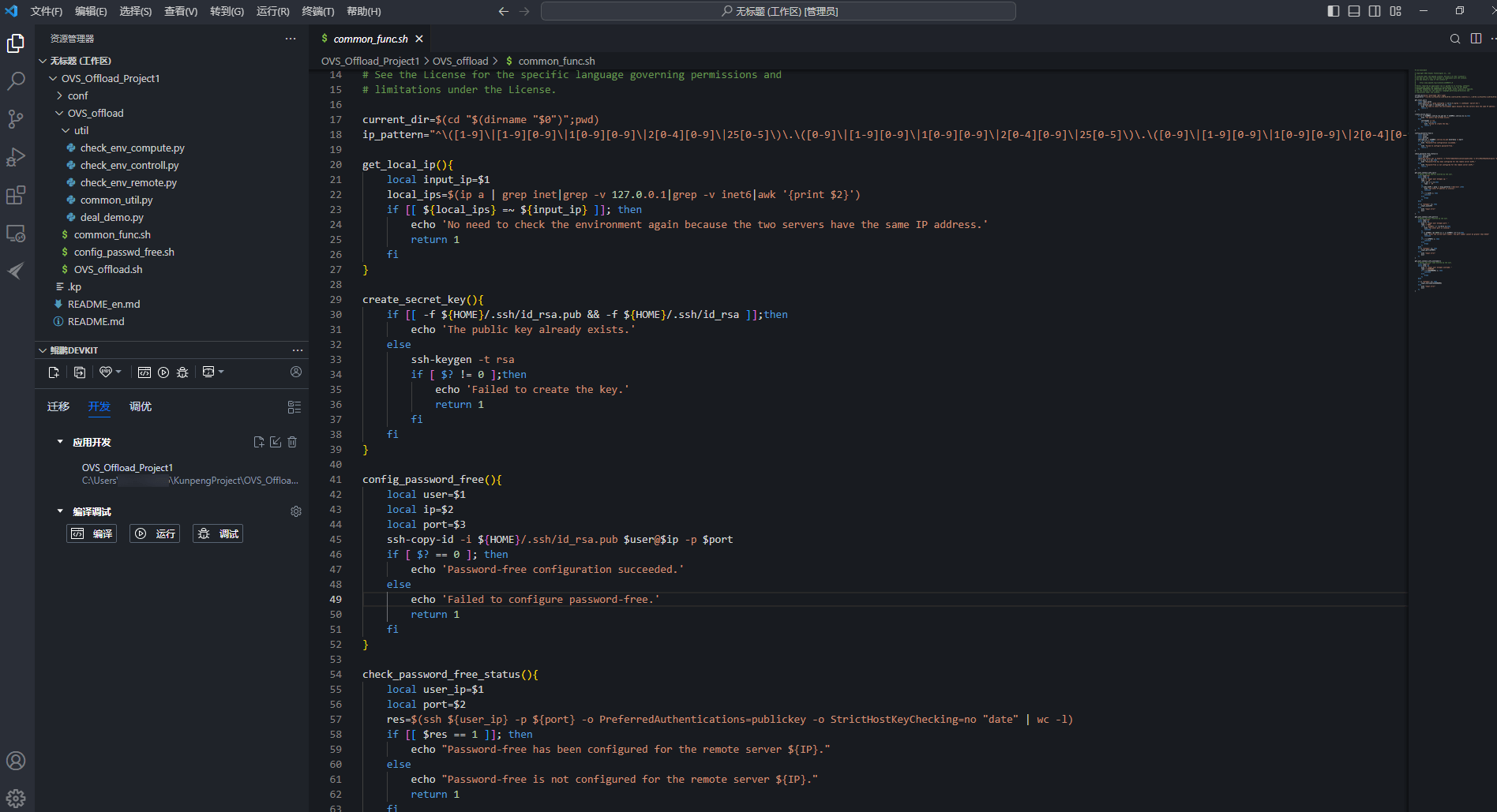Toggle the bottom panel visibility
Screen dimensions: 1497x812
[1354, 11]
